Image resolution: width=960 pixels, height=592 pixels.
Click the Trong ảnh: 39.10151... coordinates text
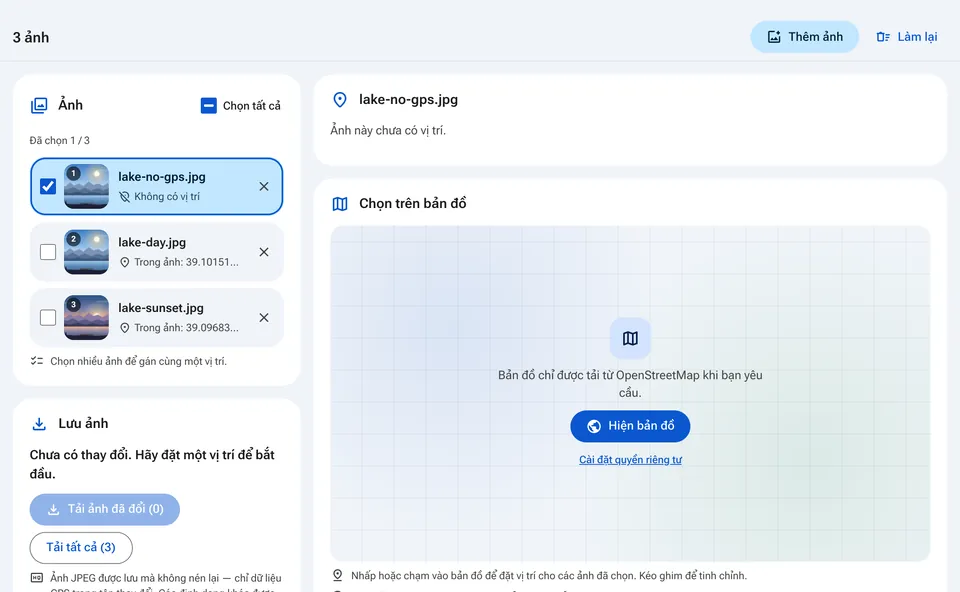186,262
